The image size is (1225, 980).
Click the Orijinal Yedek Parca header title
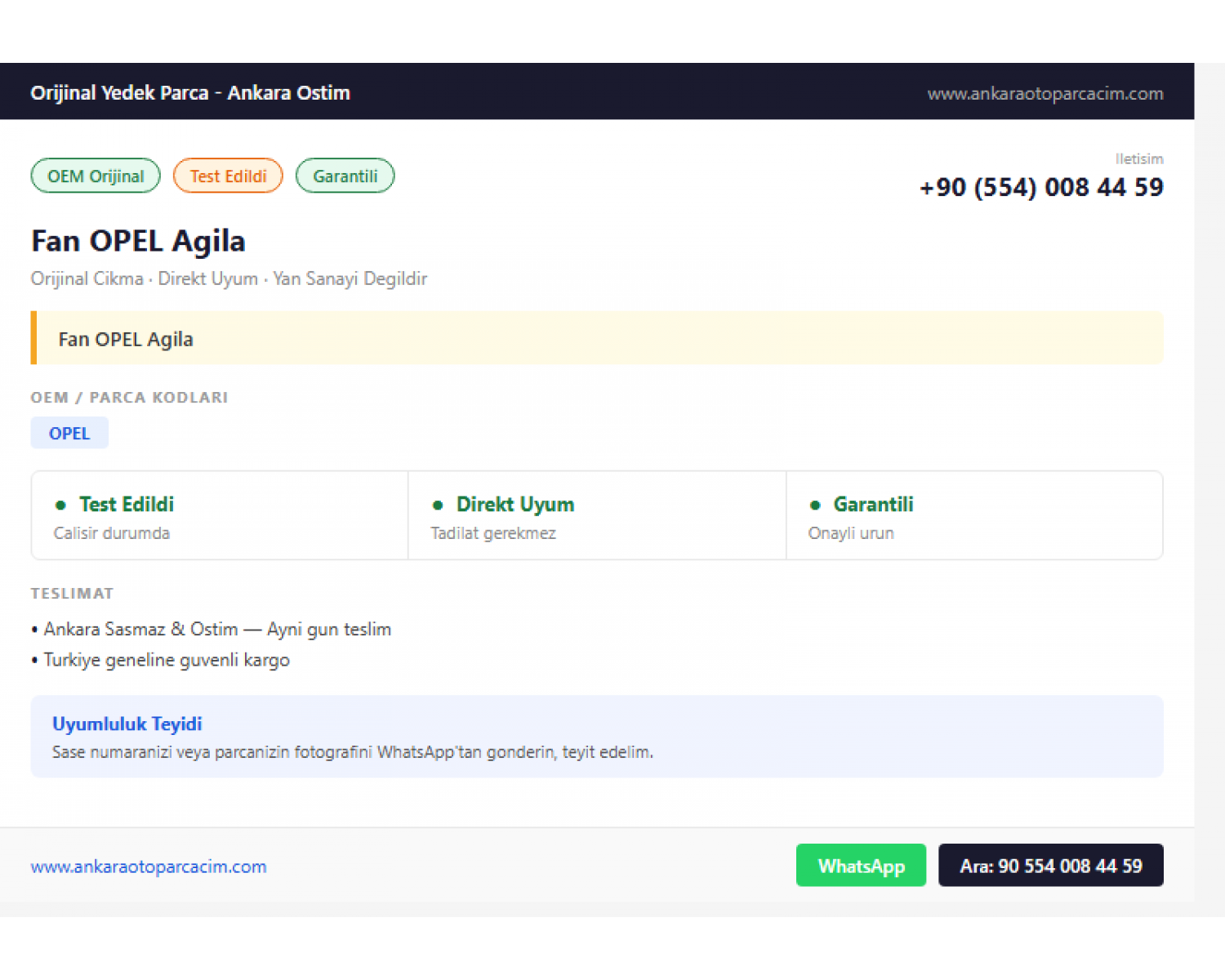(190, 92)
